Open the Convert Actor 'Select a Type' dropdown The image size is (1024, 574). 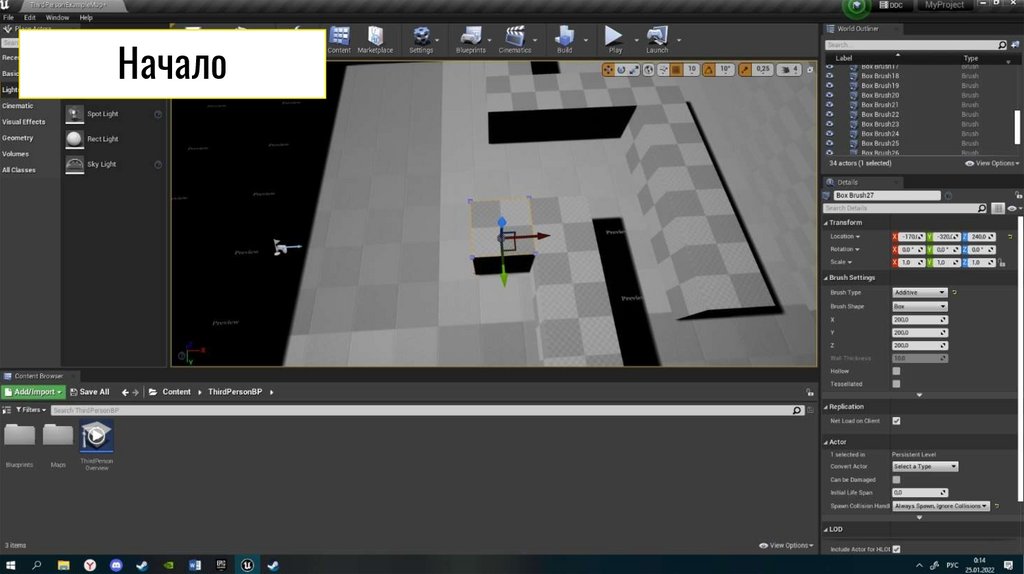click(x=924, y=466)
